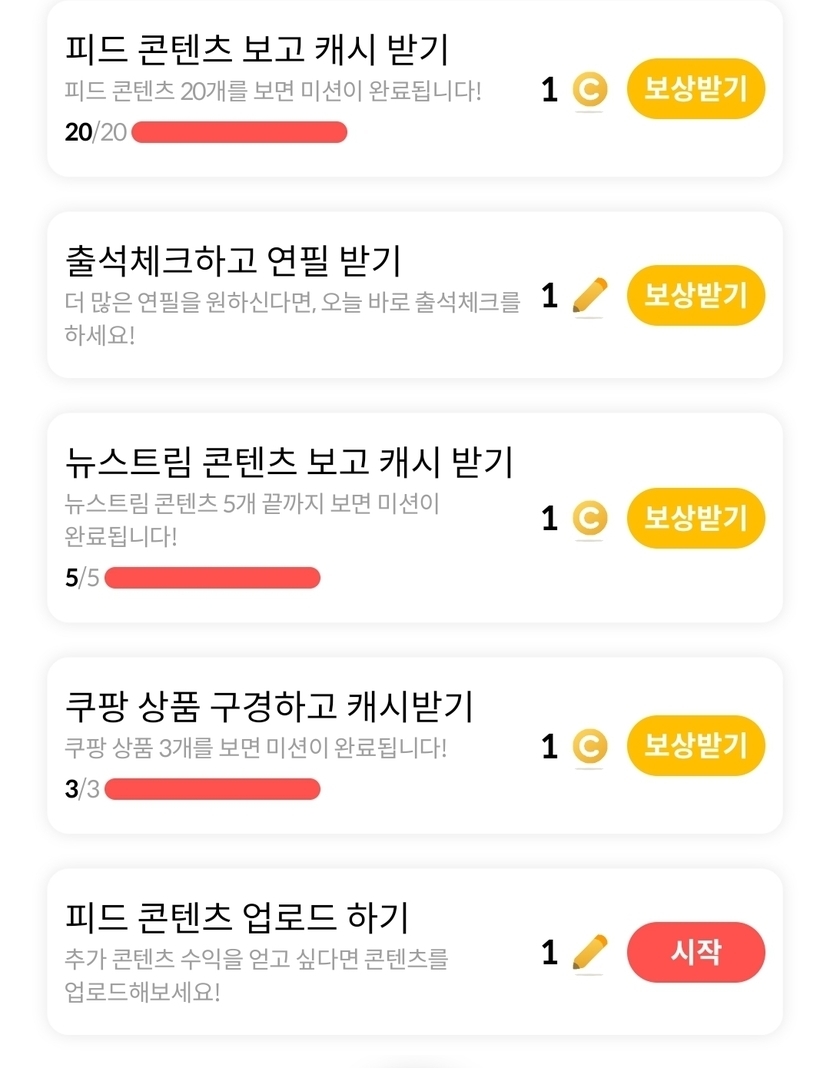
Task: Tap the 3/3 Coupang products progress bar
Action: (212, 789)
